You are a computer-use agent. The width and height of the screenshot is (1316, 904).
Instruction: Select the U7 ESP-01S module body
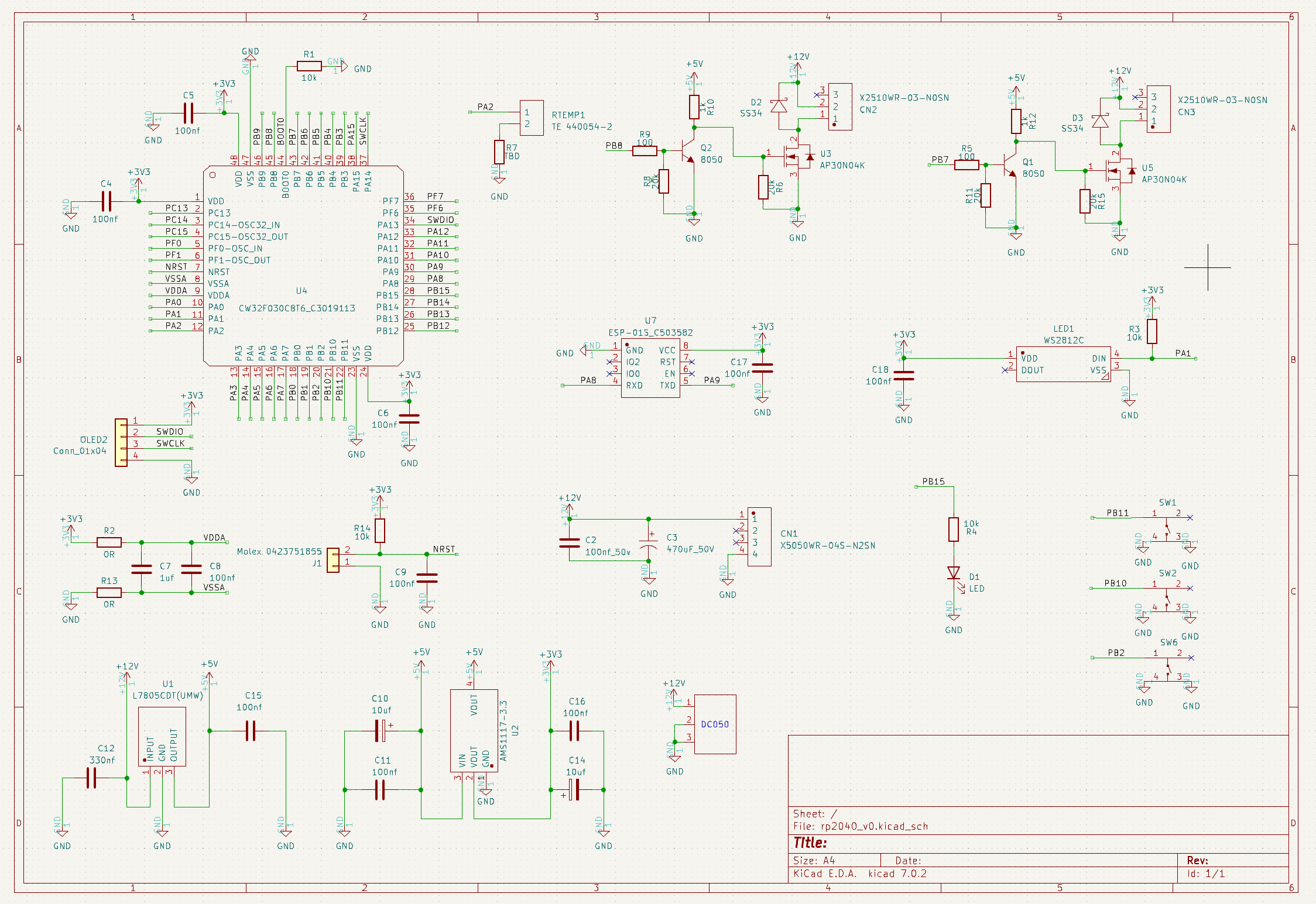pos(650,368)
